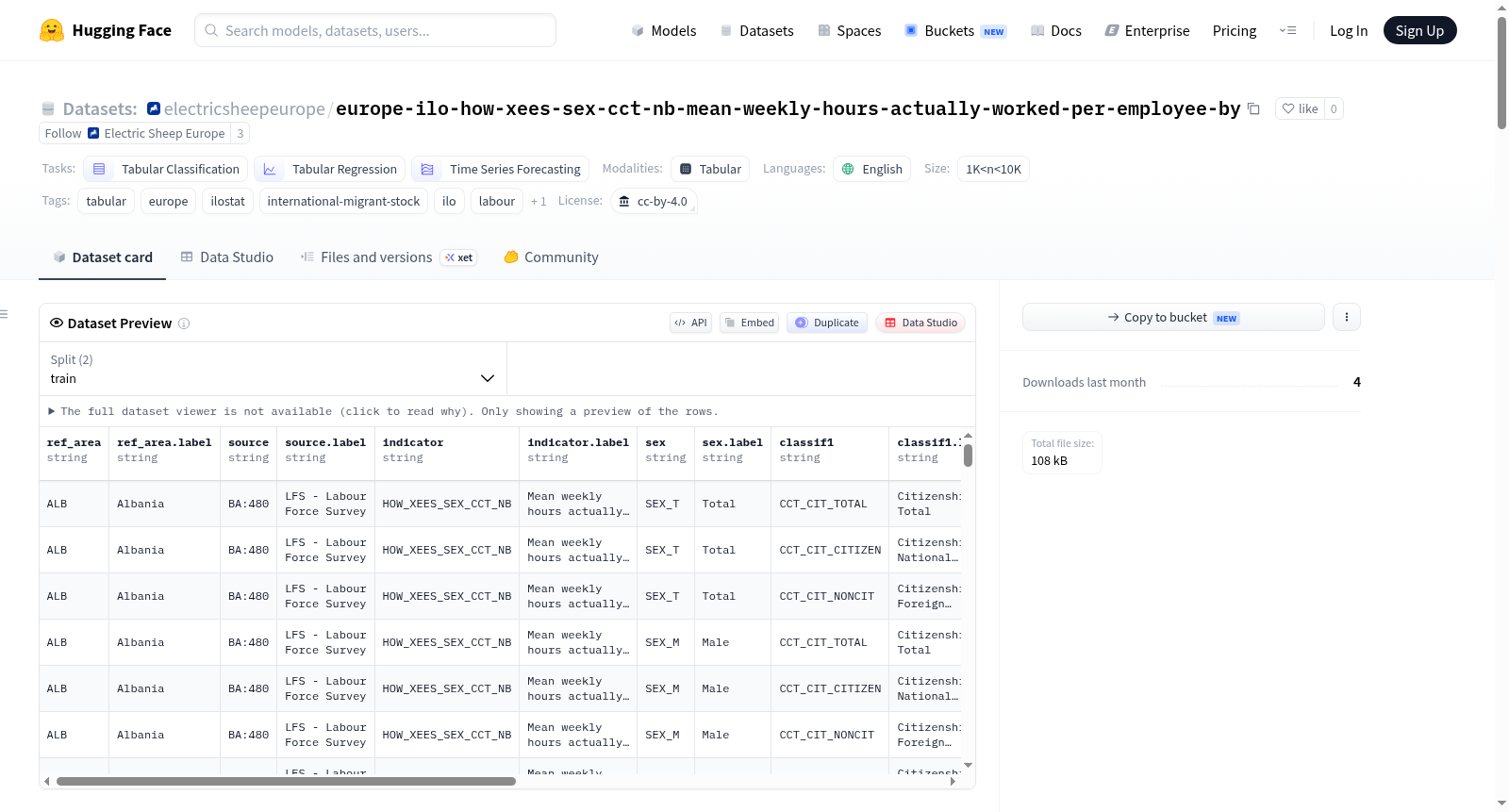Open the more options kebab menu
Screen dimensions: 1509x812
(x=1347, y=317)
